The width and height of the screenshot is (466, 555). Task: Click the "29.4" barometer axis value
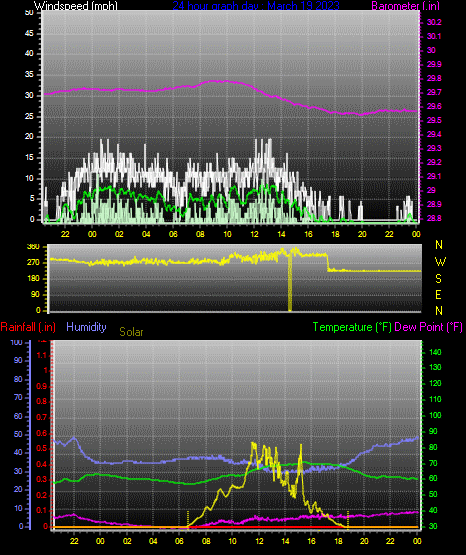[x=434, y=135]
